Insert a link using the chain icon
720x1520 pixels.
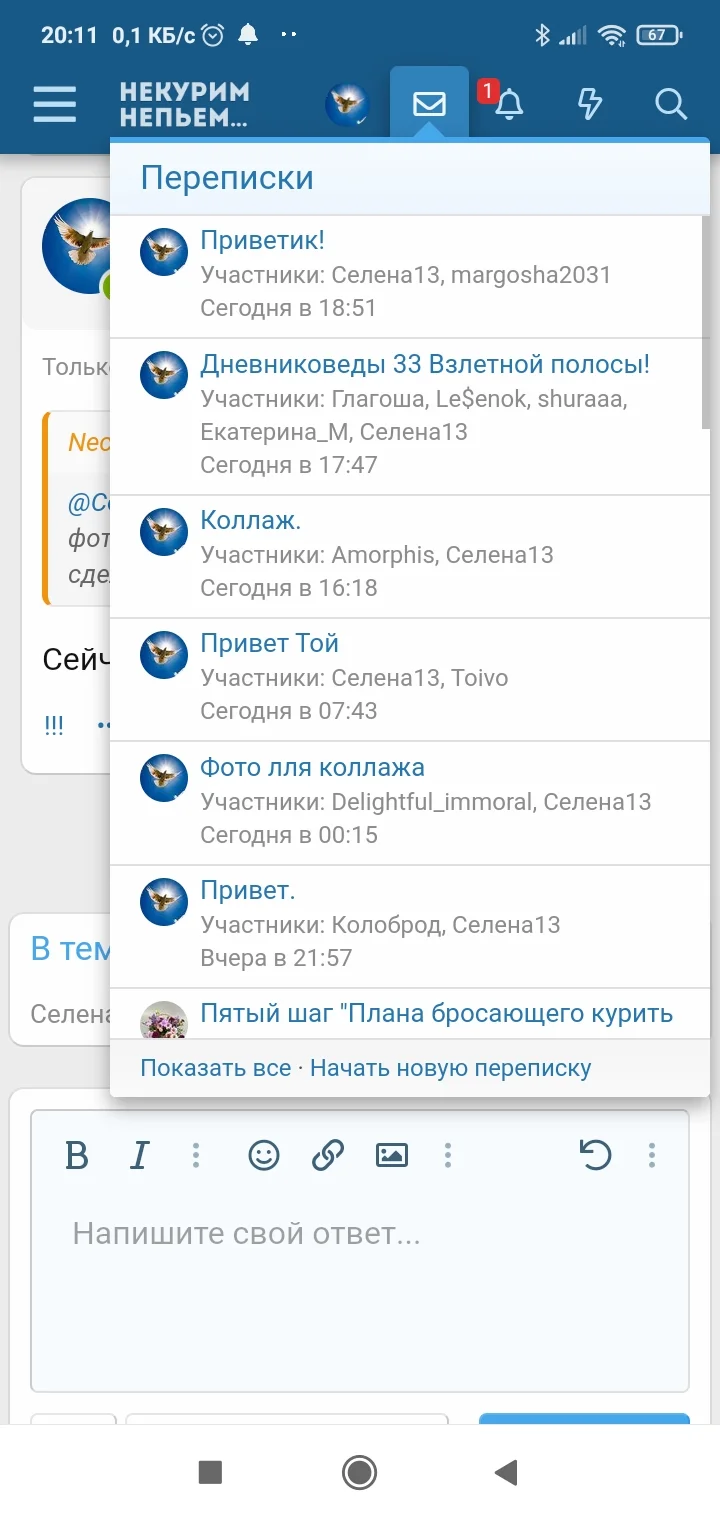[x=325, y=1156]
